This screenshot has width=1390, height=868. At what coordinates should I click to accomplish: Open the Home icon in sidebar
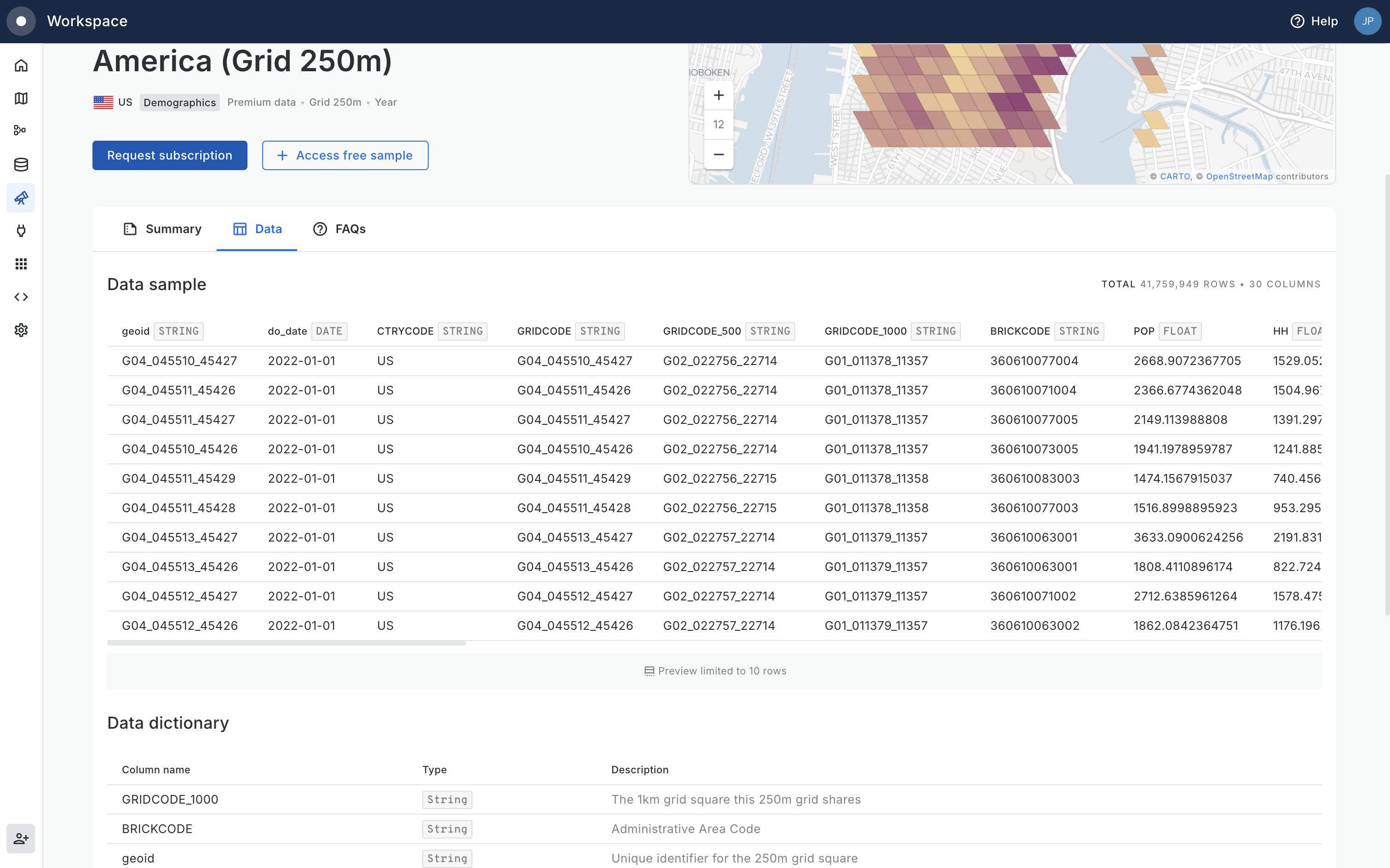(x=21, y=65)
